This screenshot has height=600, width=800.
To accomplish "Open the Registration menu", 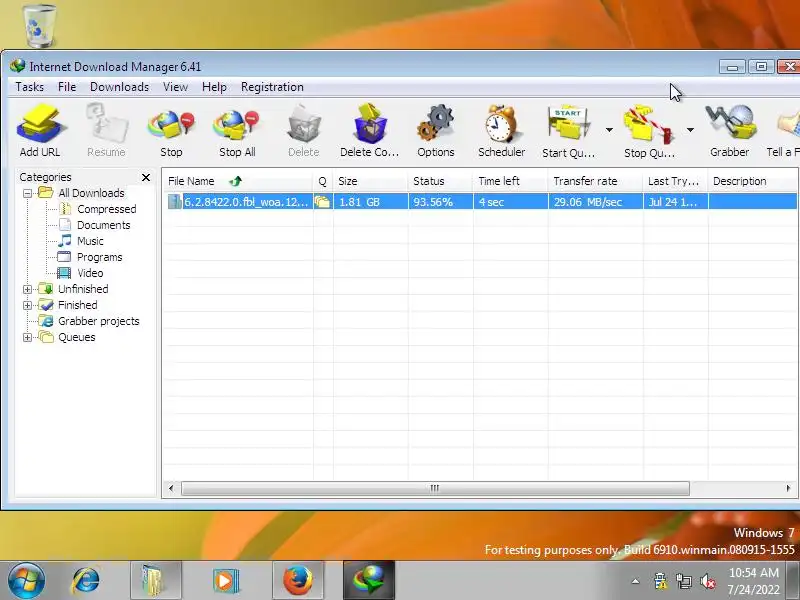I will coord(272,87).
